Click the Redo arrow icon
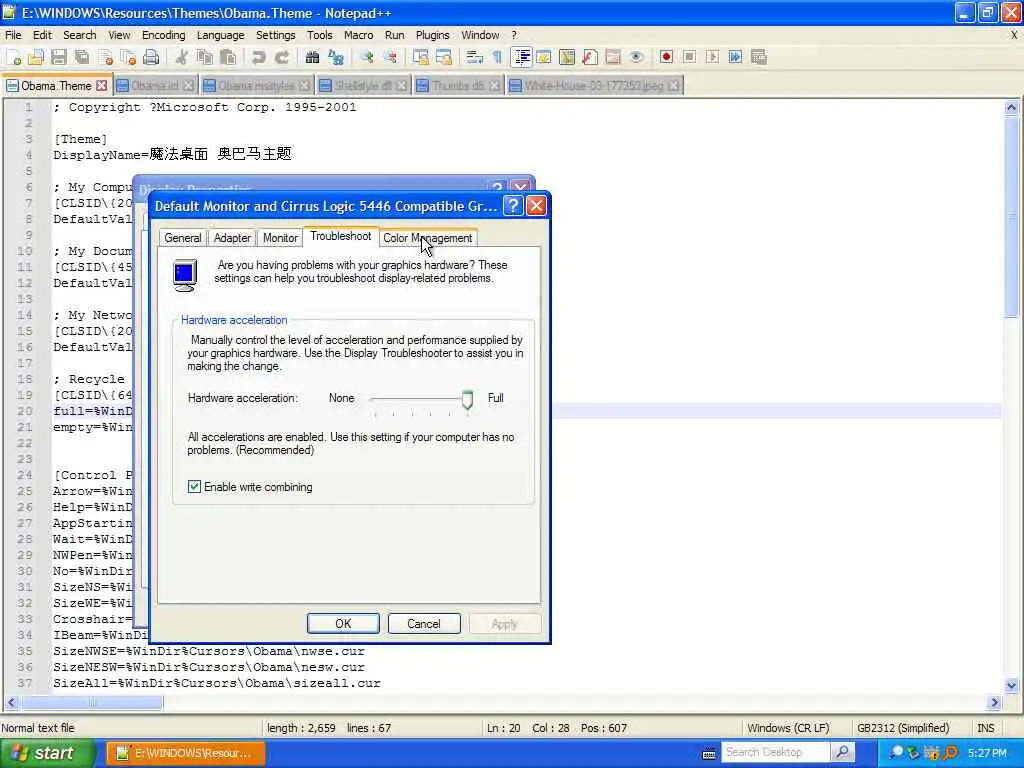The width and height of the screenshot is (1024, 768). [281, 57]
